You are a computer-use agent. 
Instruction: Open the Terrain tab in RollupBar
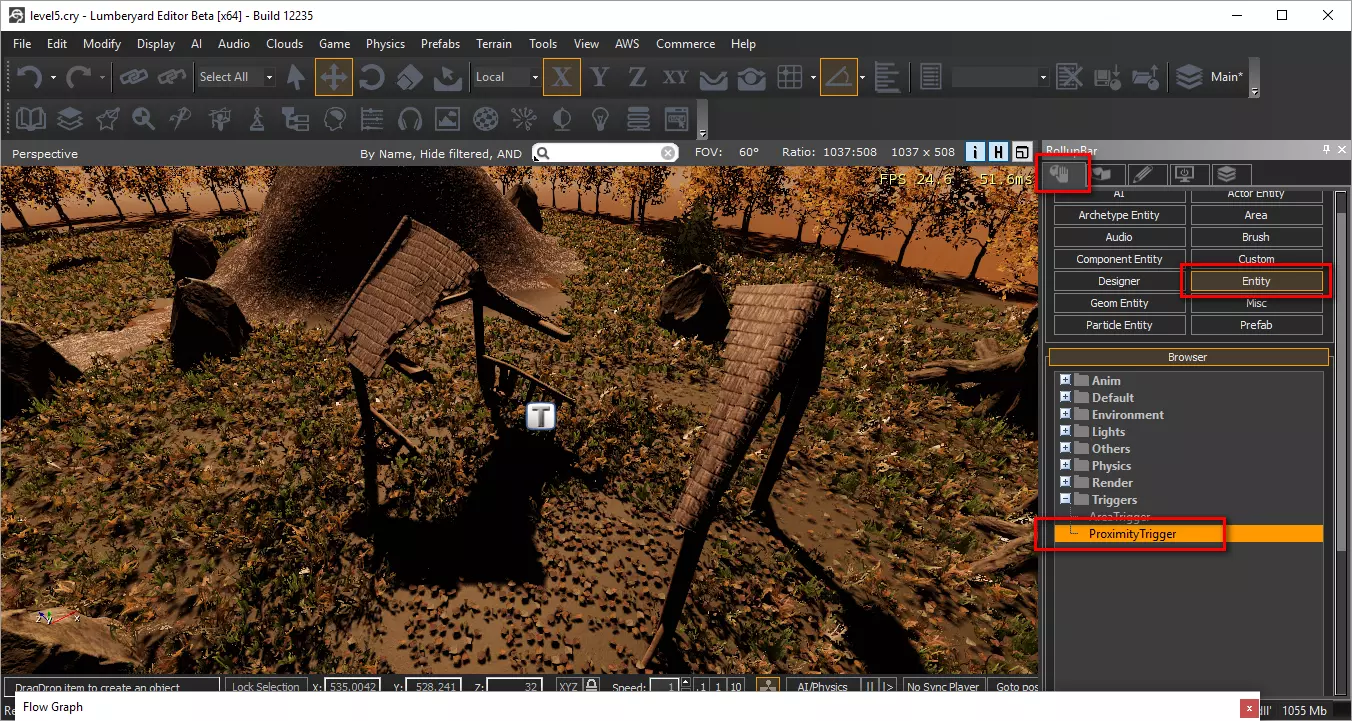[1105, 175]
